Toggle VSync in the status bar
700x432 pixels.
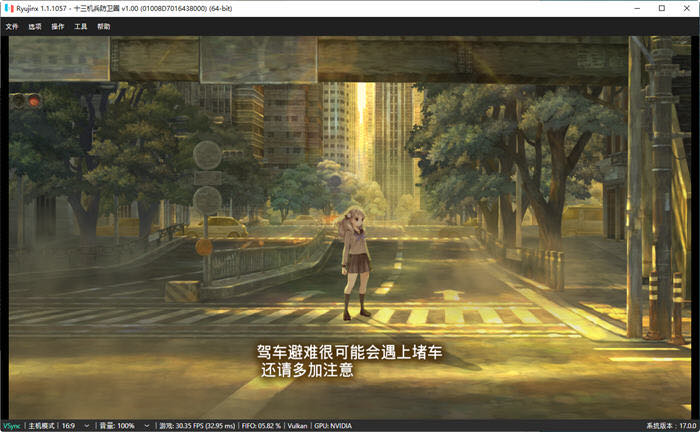tap(12, 425)
